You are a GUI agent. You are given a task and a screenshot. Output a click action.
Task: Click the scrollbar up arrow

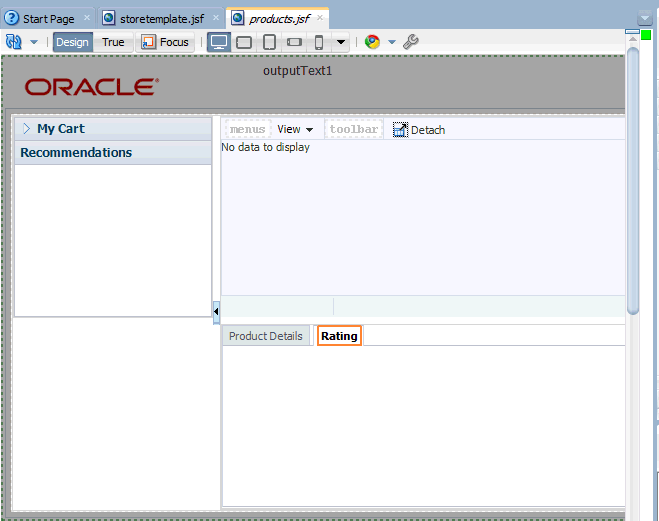[x=633, y=39]
